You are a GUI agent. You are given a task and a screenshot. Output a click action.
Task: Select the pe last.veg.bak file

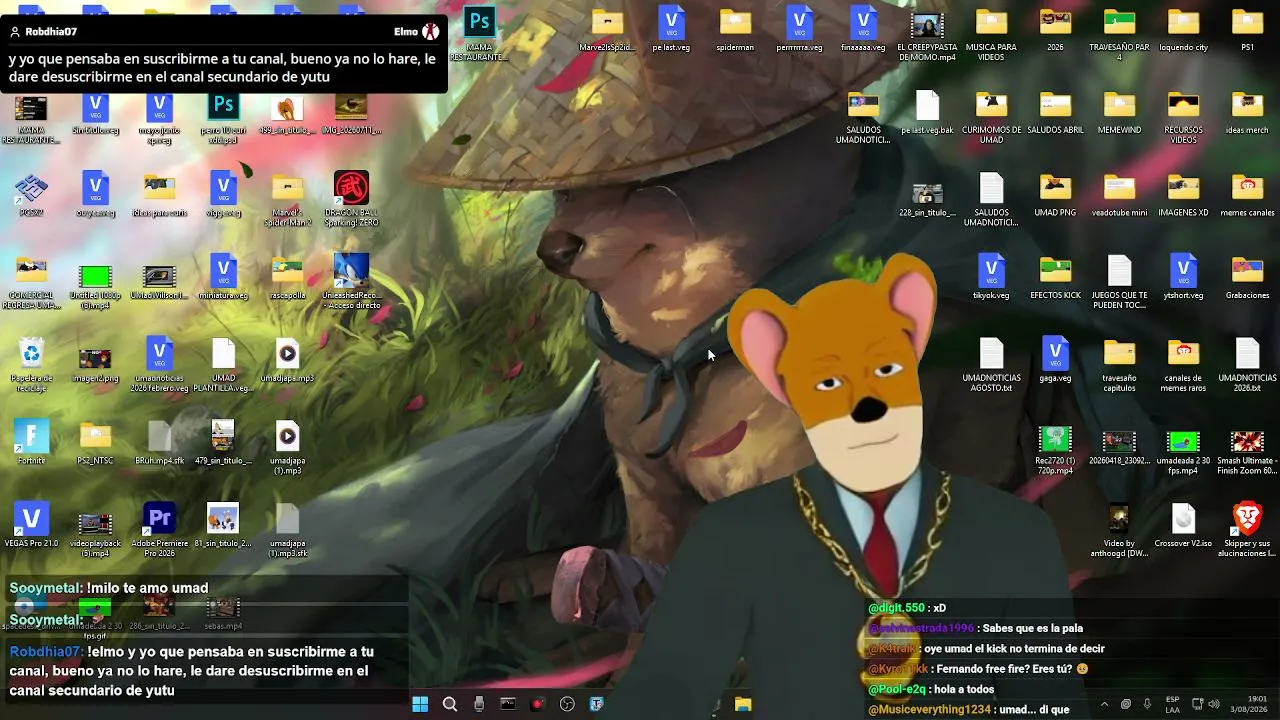(x=927, y=112)
